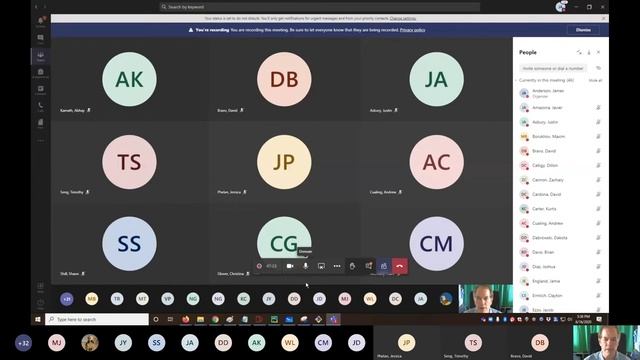
Task: Hang up the call with red button
Action: click(x=400, y=266)
